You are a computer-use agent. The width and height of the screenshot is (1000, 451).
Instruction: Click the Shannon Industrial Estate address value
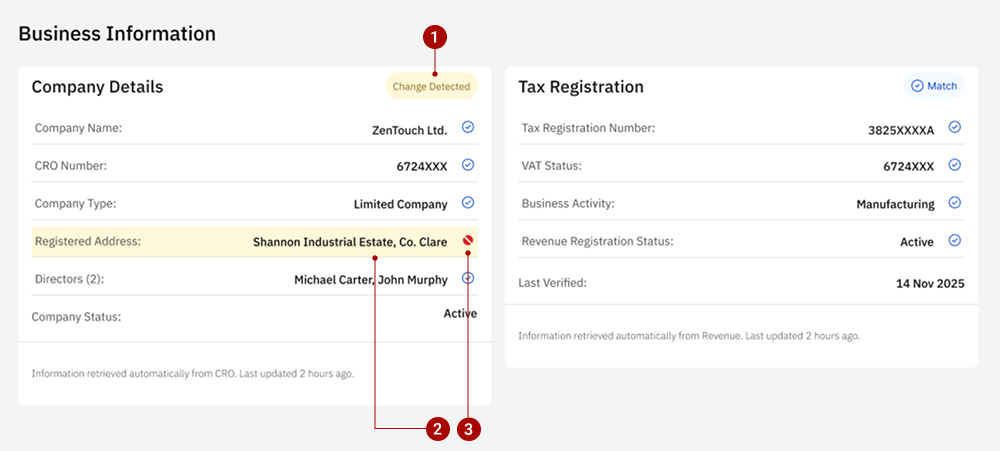point(350,242)
